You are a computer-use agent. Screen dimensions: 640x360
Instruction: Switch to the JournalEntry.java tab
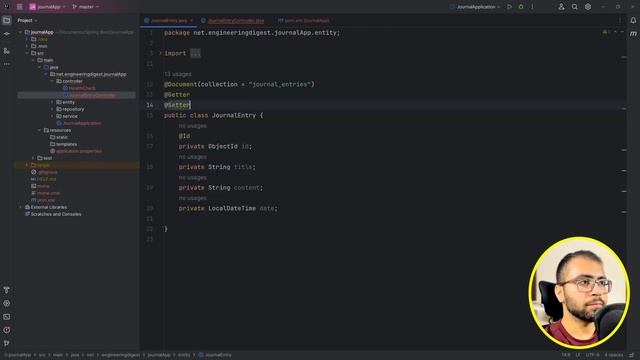pyautogui.click(x=169, y=20)
